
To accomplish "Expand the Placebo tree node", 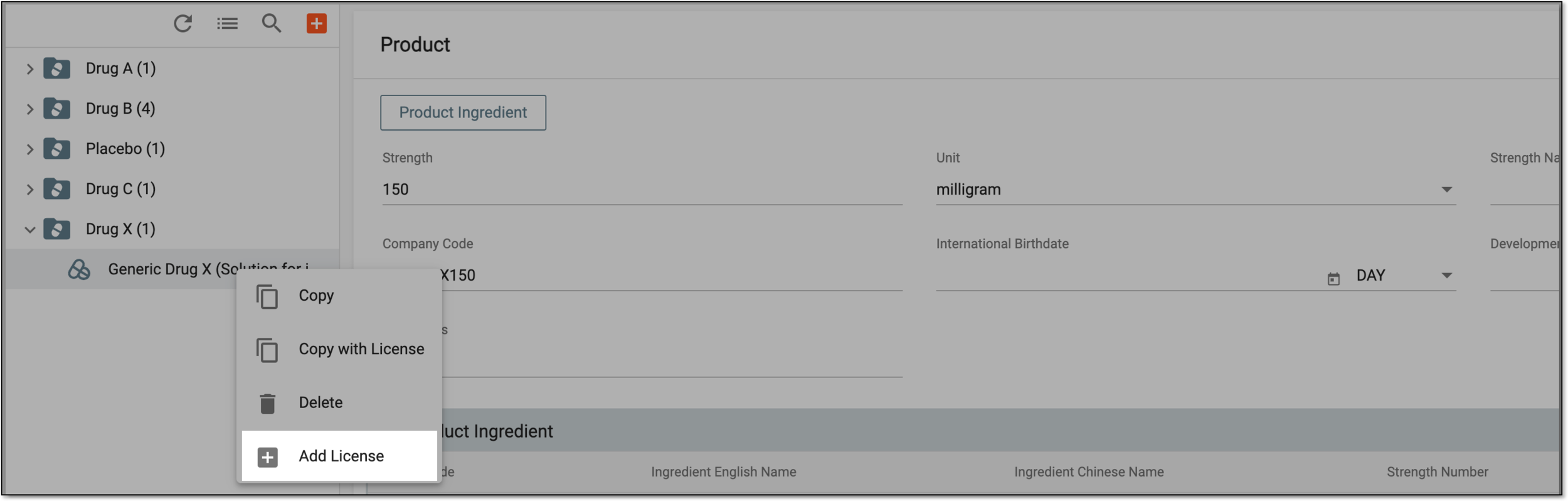I will (x=29, y=149).
